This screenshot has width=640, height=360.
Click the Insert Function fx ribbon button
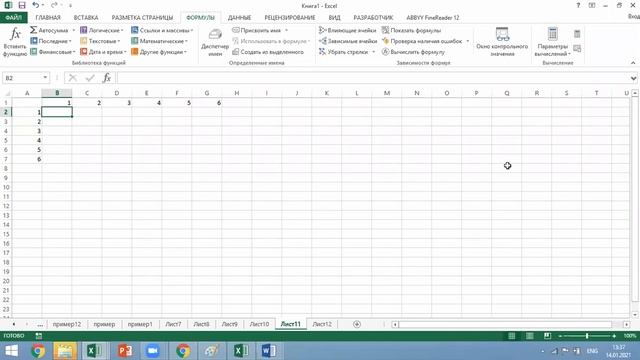coord(15,42)
